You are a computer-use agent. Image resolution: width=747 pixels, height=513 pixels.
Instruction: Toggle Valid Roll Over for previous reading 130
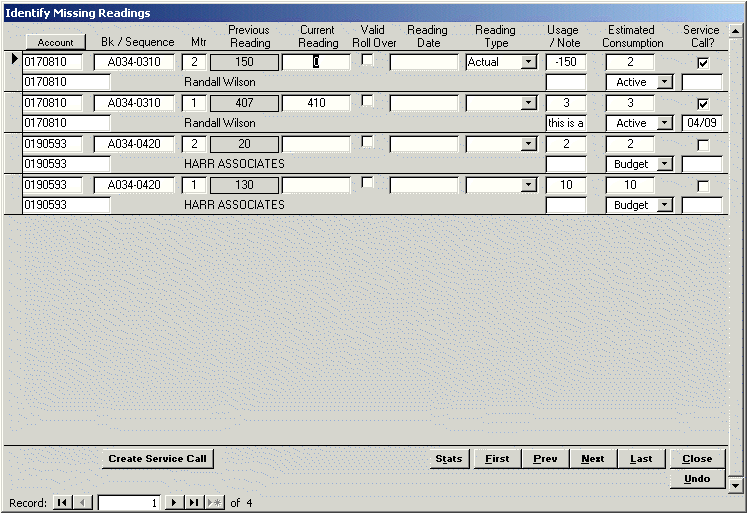(x=367, y=182)
